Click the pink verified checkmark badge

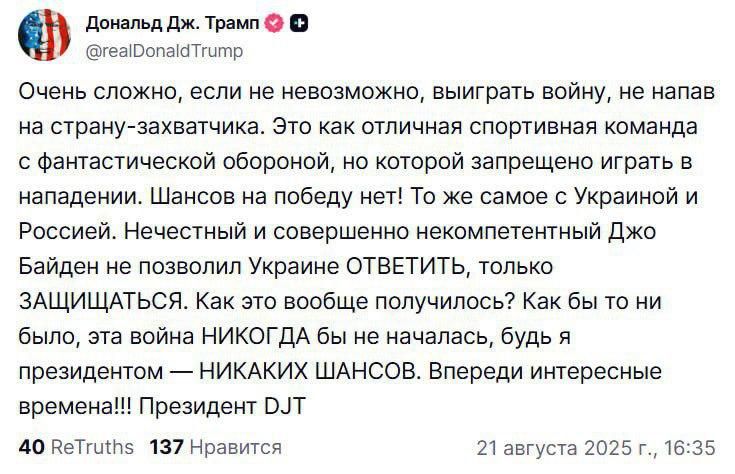point(275,23)
